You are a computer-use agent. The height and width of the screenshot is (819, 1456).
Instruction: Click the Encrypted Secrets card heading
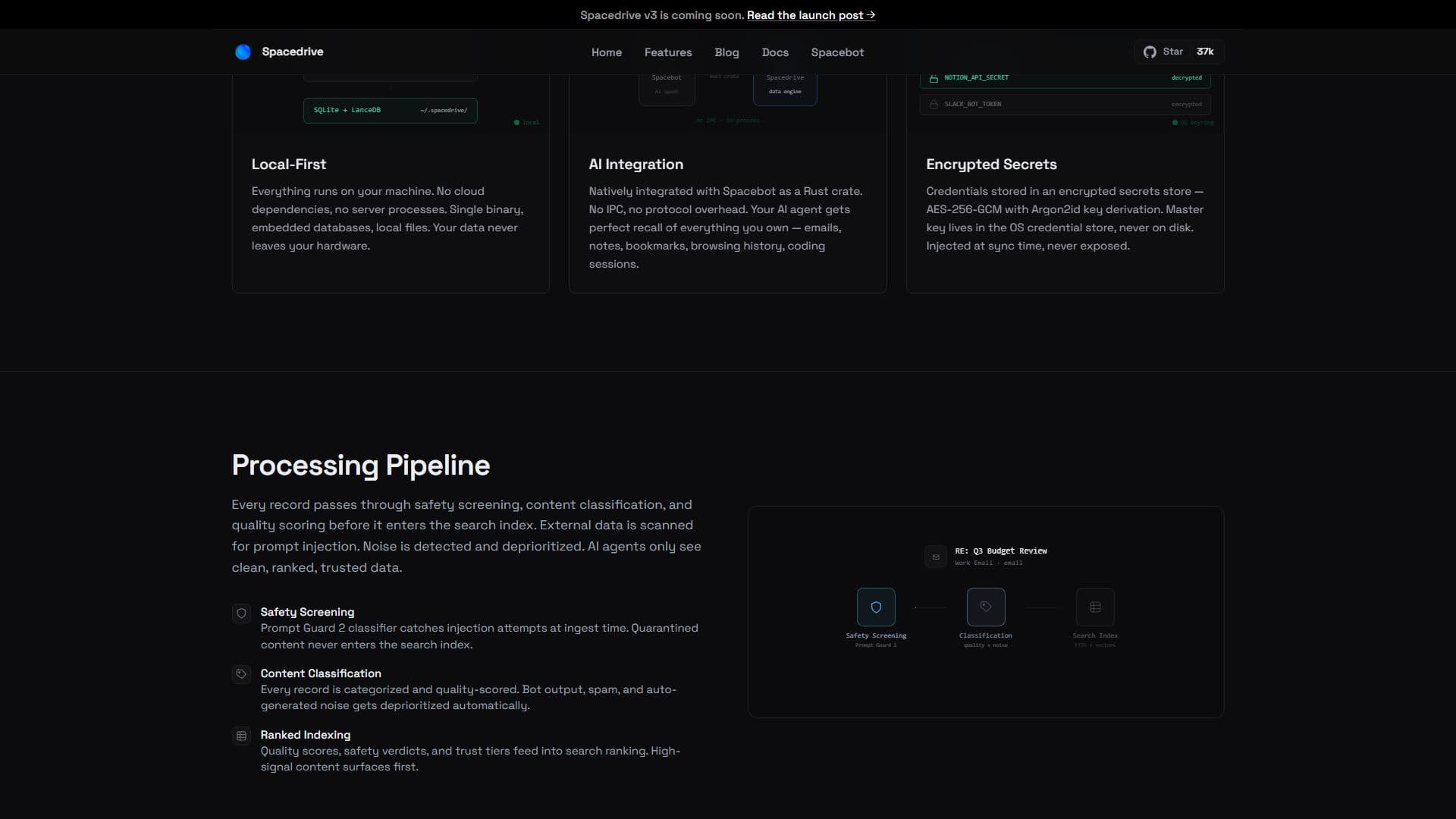click(x=991, y=165)
